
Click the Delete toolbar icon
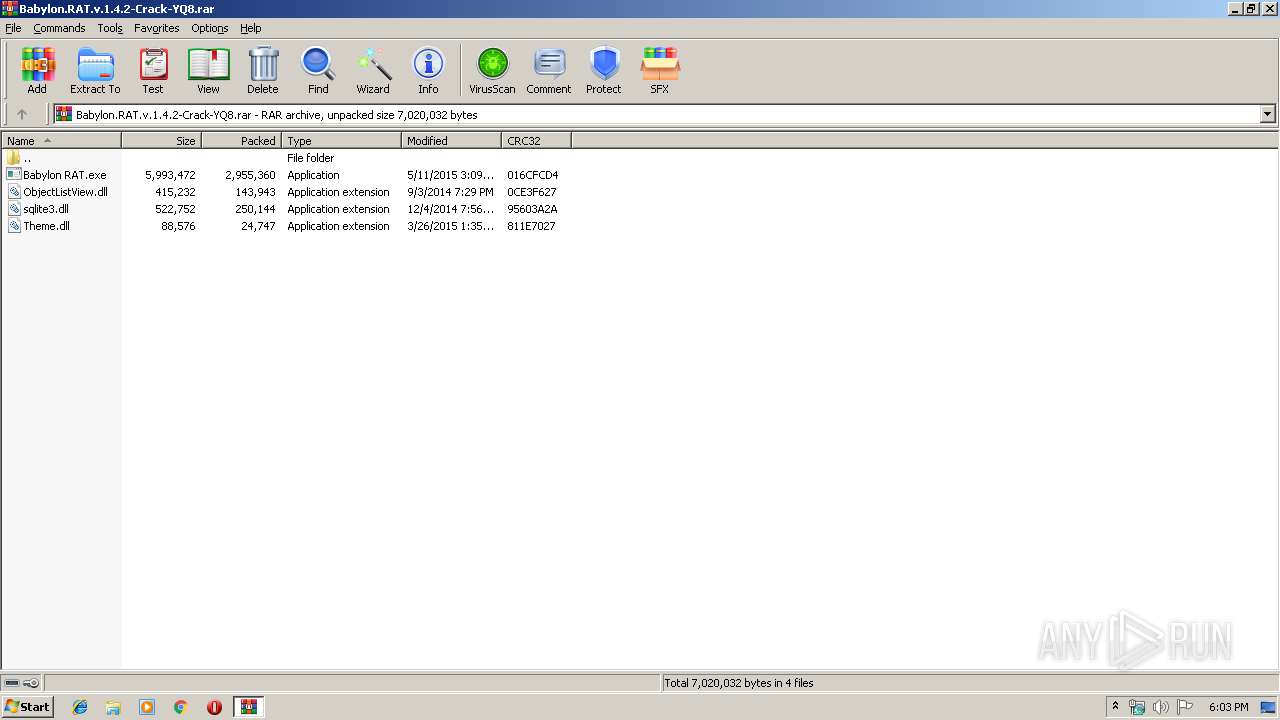[263, 71]
